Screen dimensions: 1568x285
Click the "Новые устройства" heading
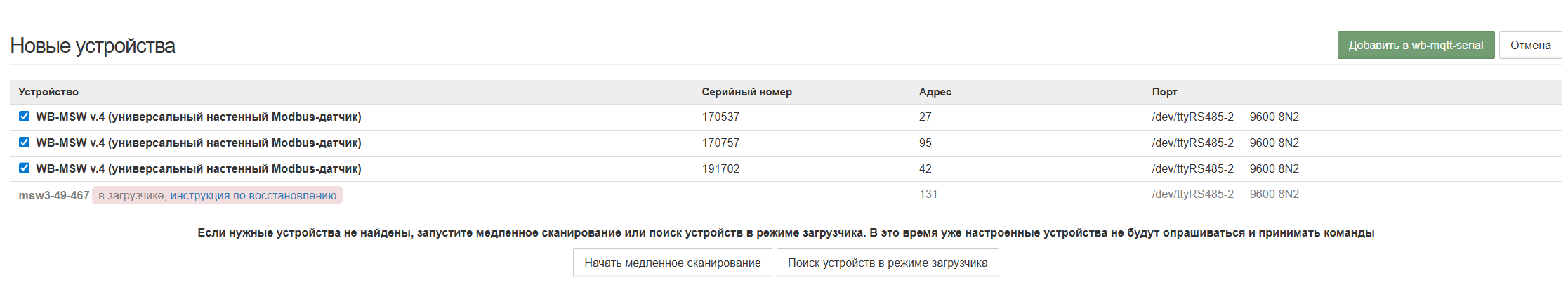[x=93, y=46]
